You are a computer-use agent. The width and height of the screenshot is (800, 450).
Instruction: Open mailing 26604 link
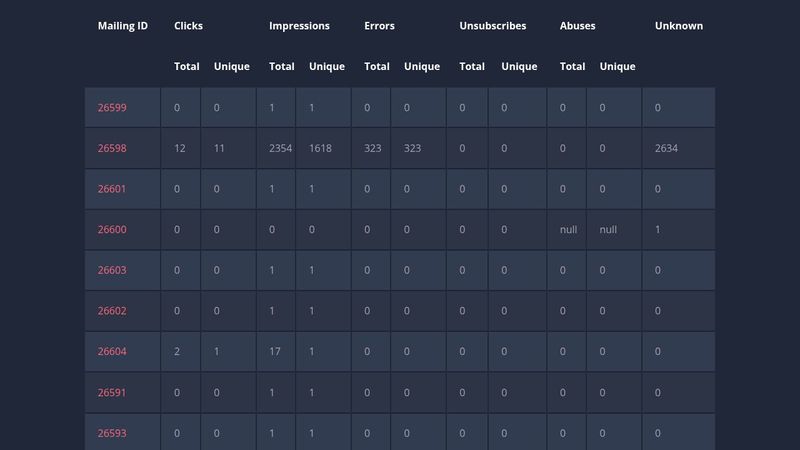[x=112, y=352]
